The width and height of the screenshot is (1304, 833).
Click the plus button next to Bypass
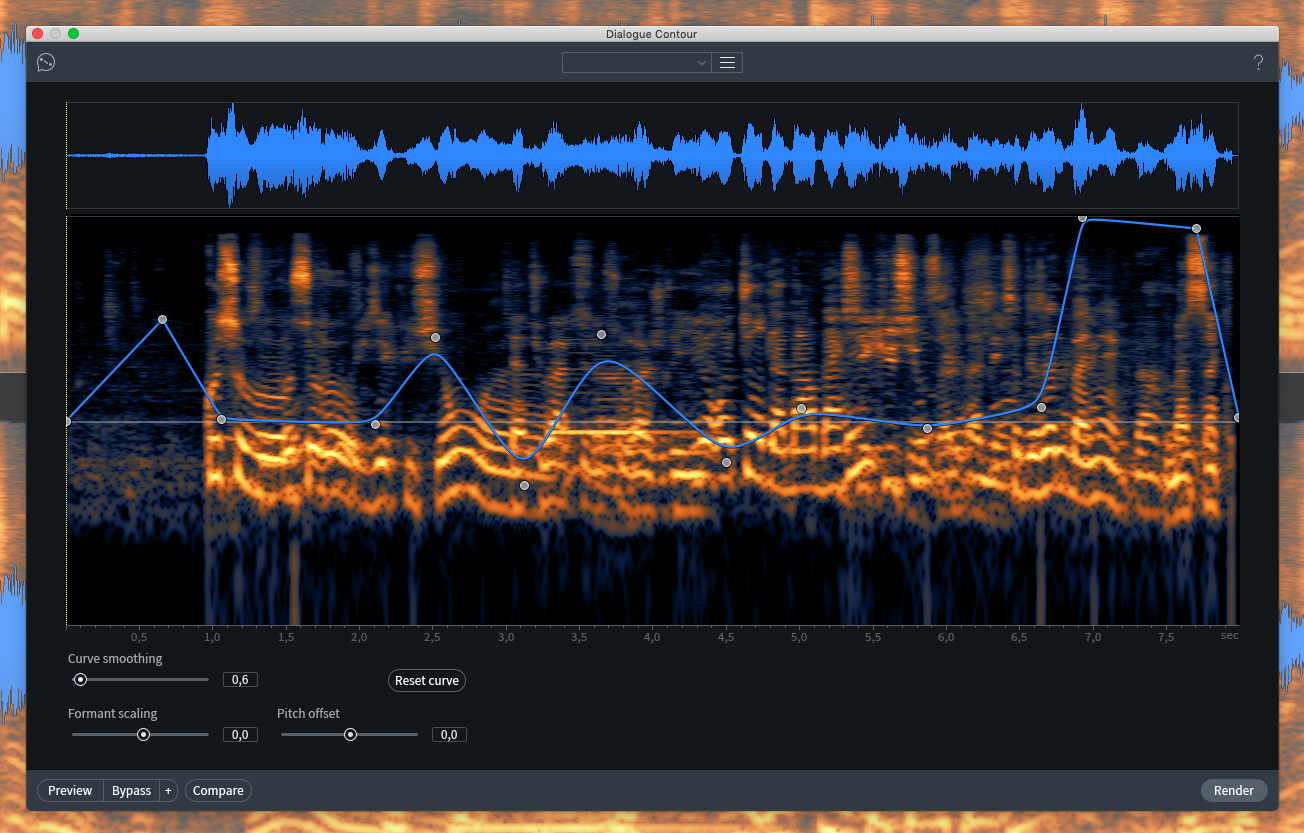click(x=168, y=790)
